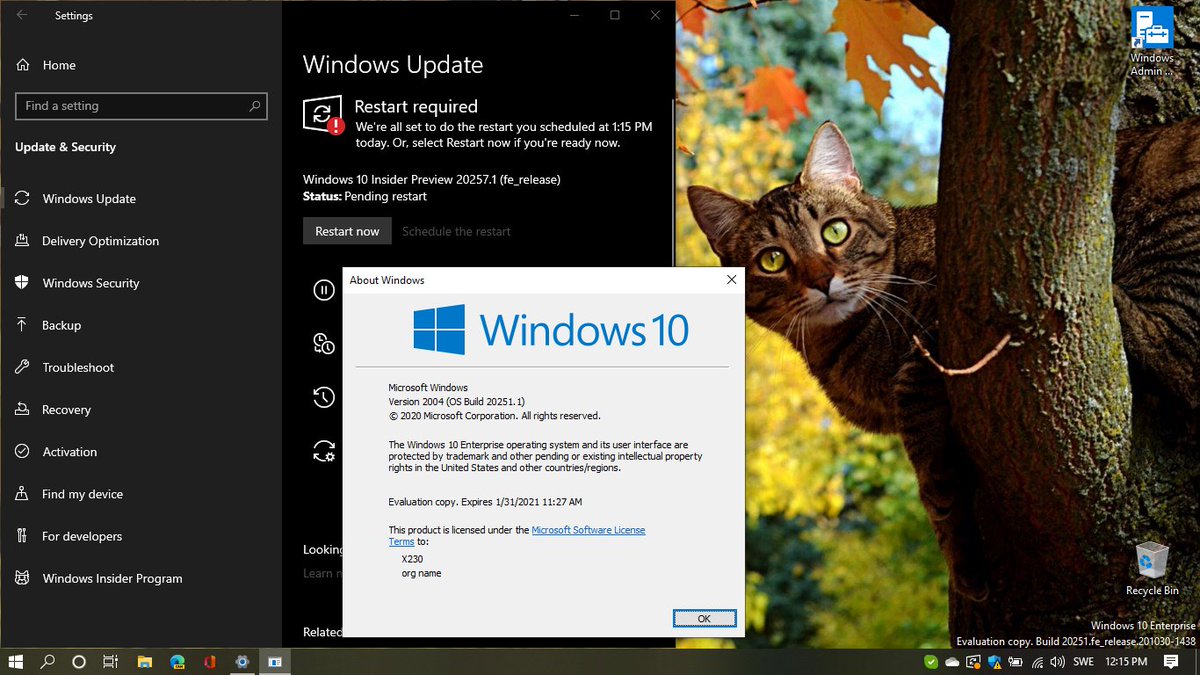Open the Troubleshoot page

(x=141, y=367)
